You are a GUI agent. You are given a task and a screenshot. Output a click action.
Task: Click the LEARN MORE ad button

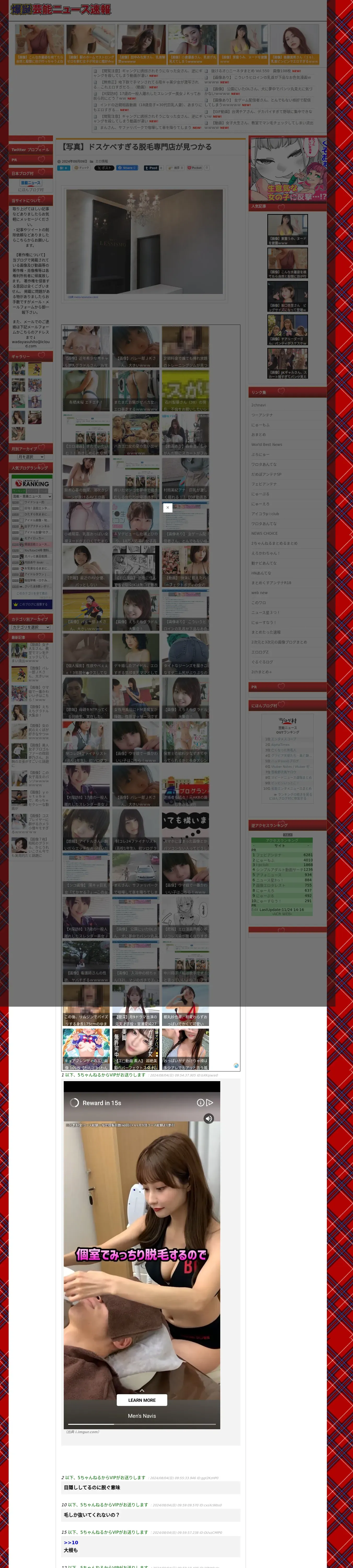click(142, 1399)
